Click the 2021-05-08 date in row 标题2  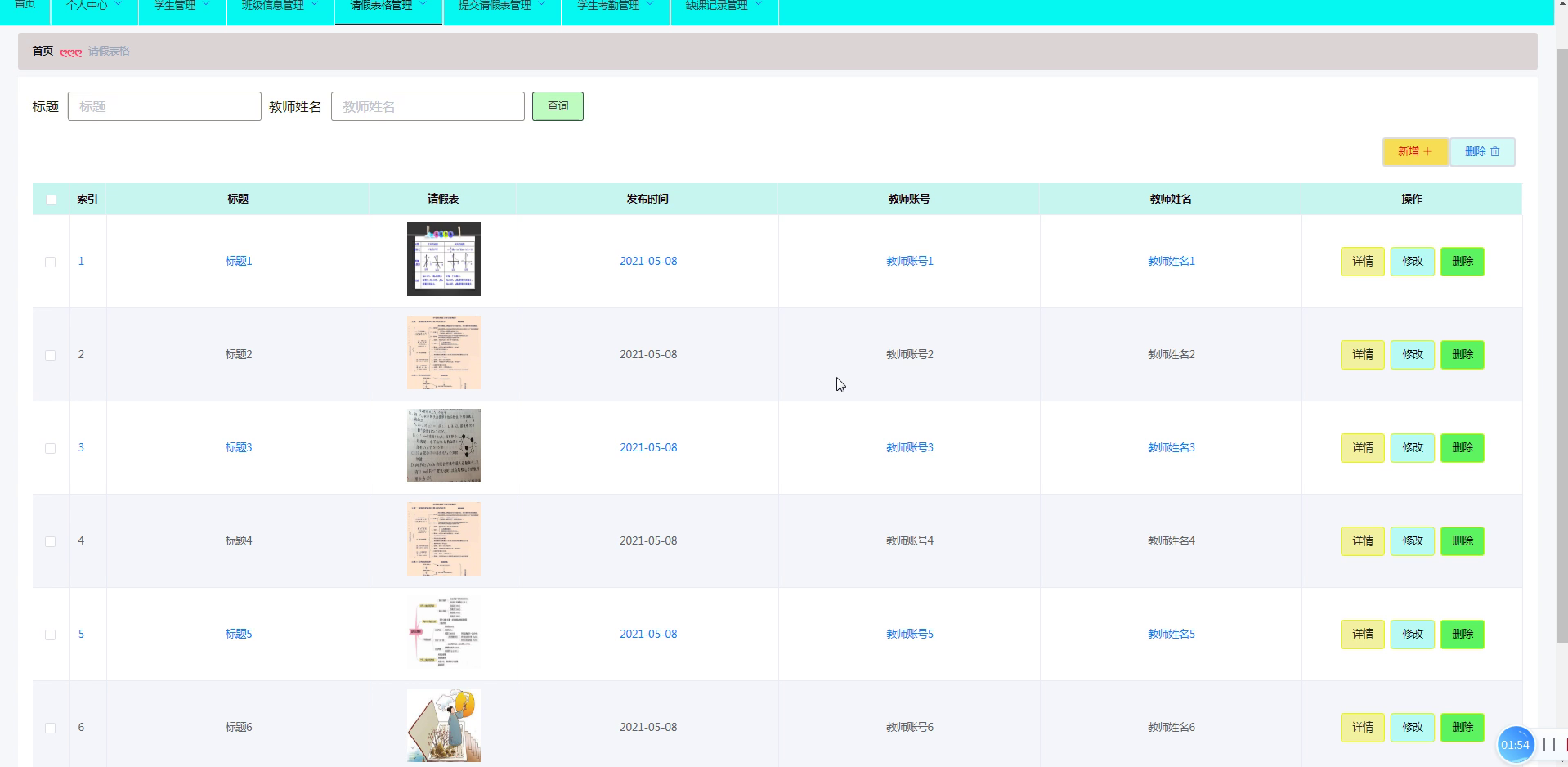click(x=648, y=355)
